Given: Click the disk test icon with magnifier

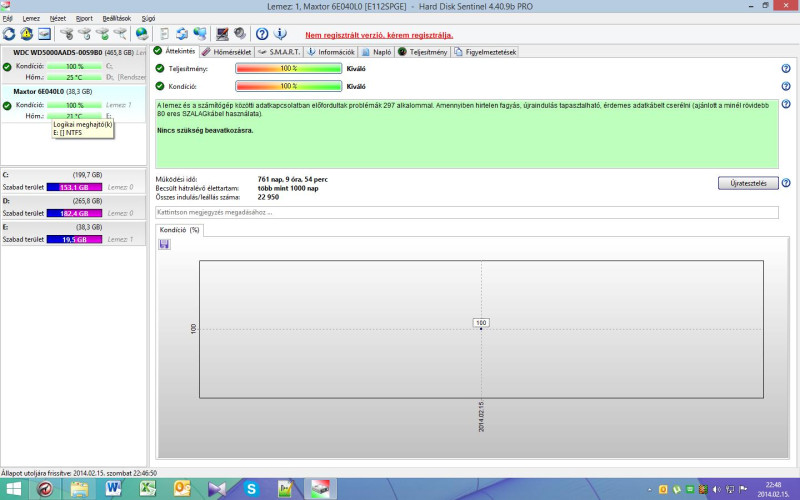Looking at the screenshot, I should click(x=120, y=34).
